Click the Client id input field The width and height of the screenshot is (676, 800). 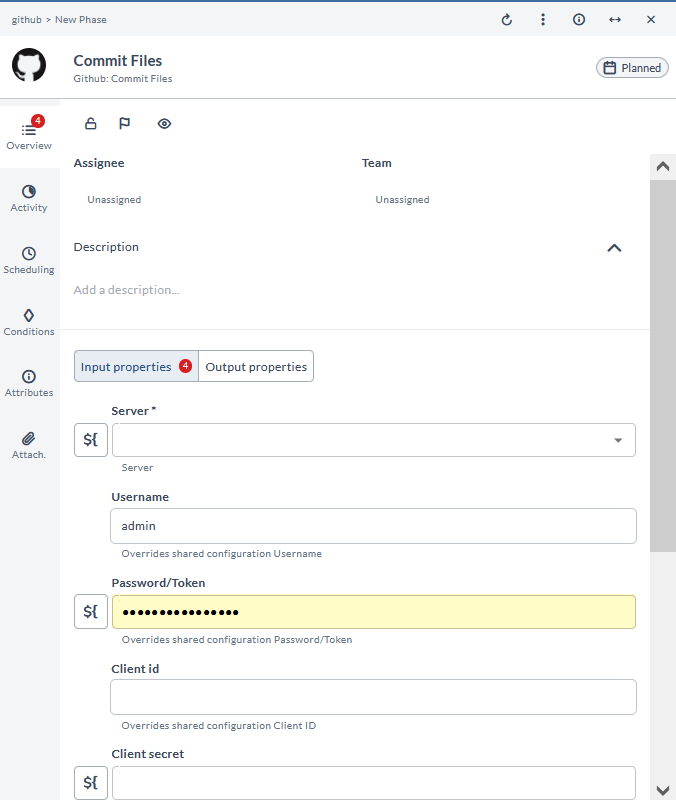[x=373, y=697]
